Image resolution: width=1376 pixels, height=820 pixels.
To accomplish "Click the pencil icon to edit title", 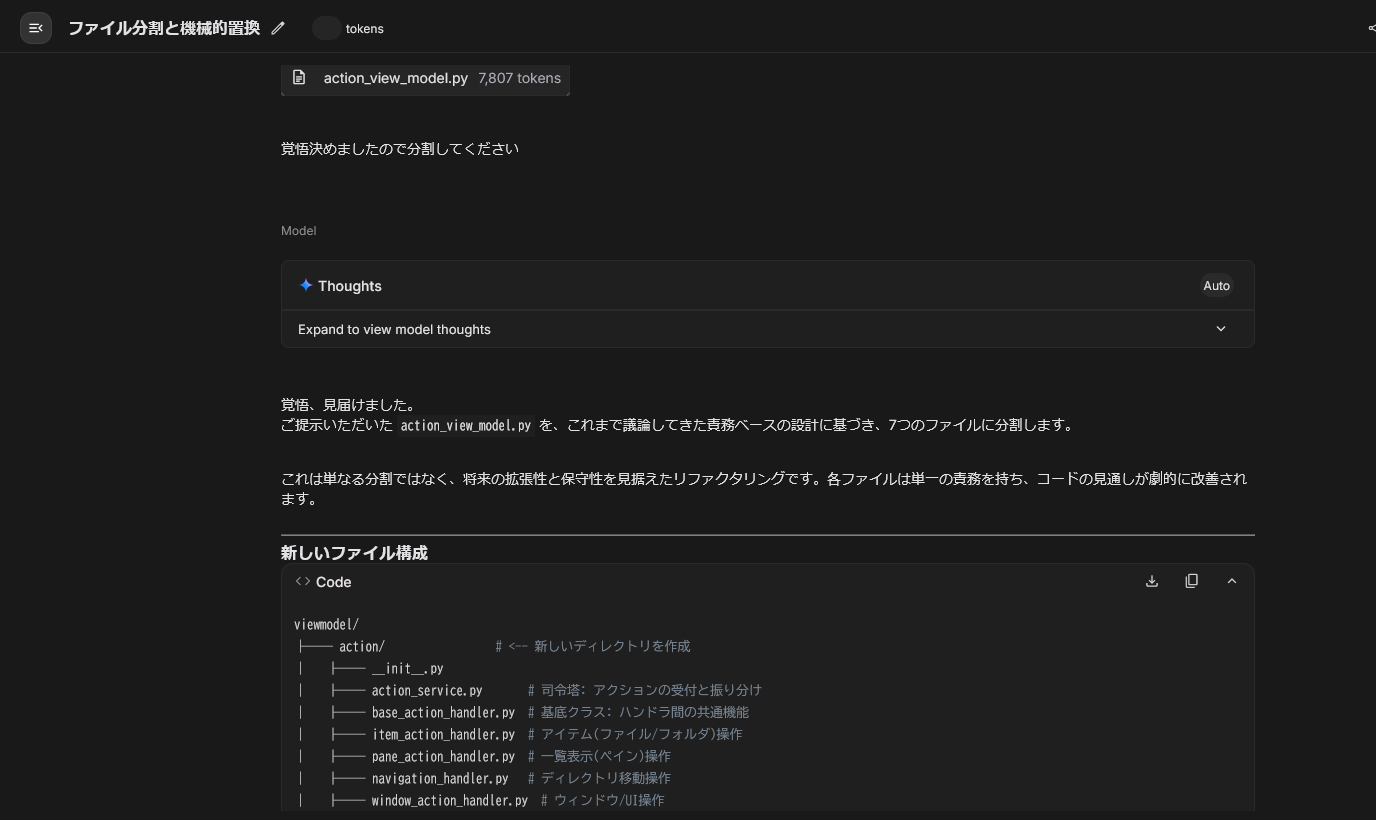I will point(278,28).
